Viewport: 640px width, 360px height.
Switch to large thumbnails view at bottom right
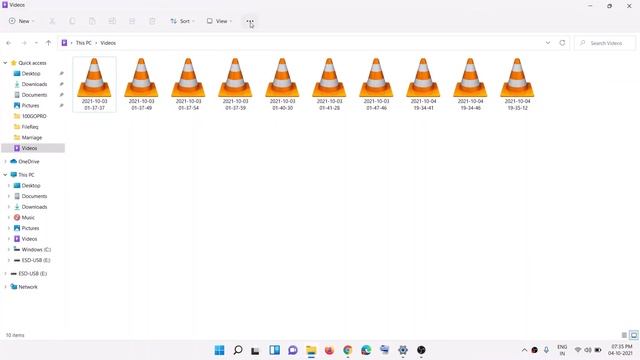click(x=633, y=335)
